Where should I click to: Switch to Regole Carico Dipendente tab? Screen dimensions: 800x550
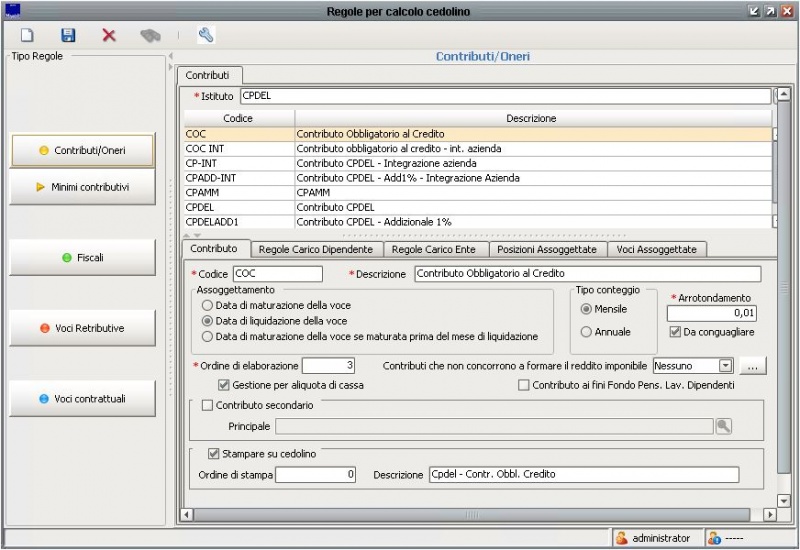tap(315, 248)
